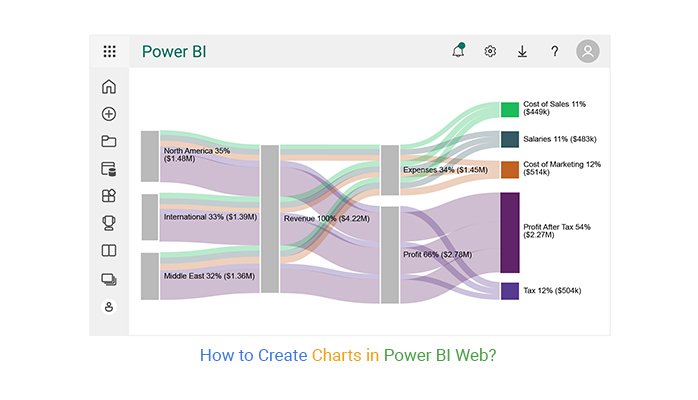Click label "Middle East 32% ($1.36M)"
This screenshot has height=400, width=698.
[209, 276]
